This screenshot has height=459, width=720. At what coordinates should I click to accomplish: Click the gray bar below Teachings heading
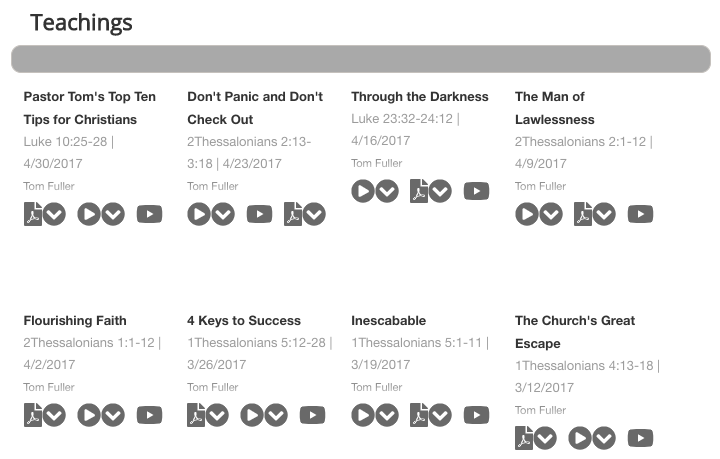pos(361,59)
